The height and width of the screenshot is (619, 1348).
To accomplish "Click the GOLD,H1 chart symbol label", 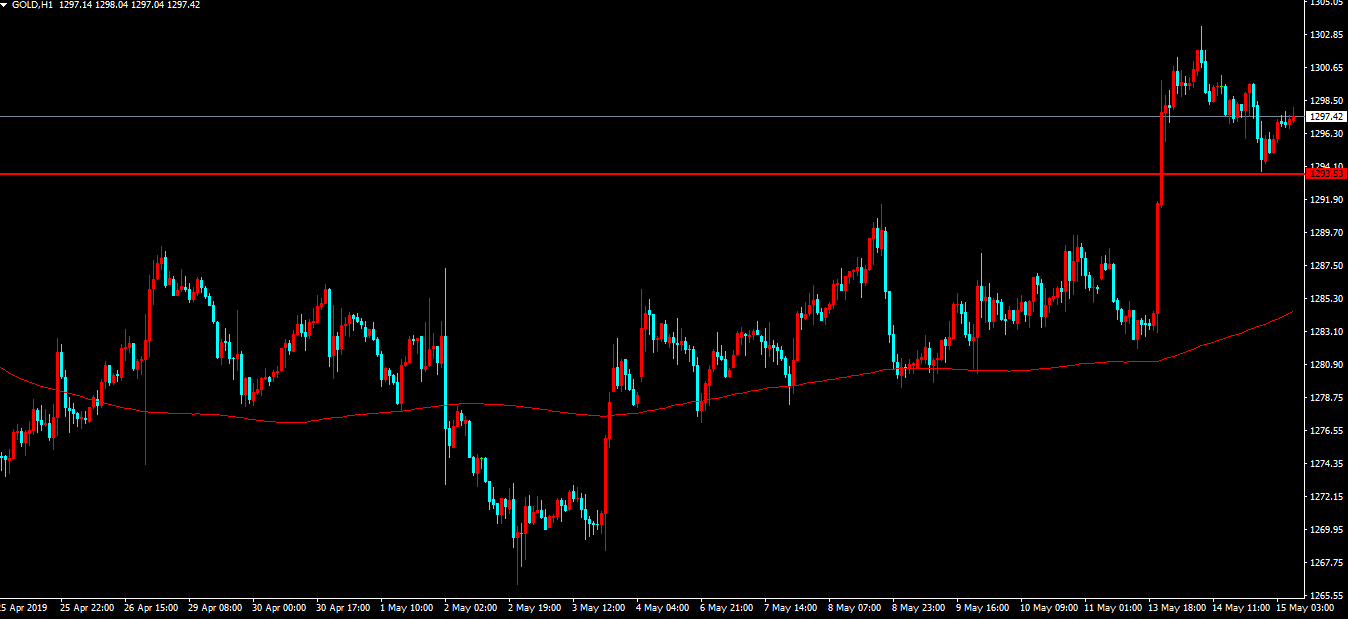I will point(32,5).
